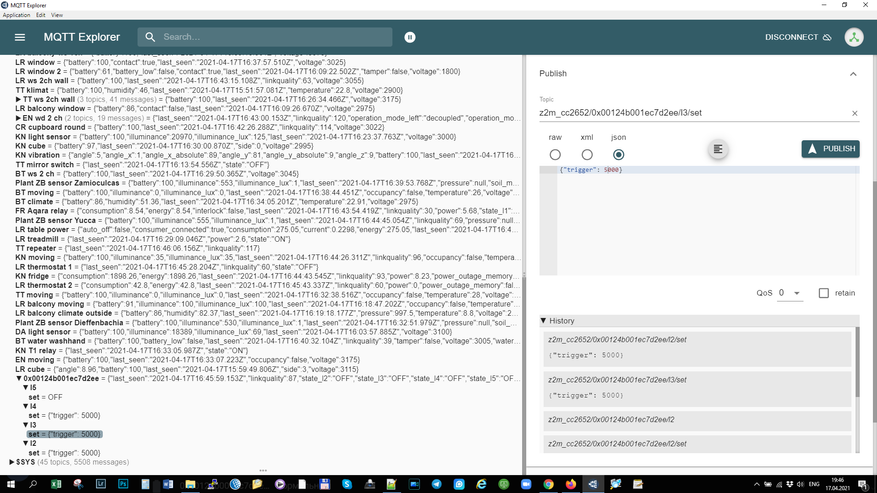Open the QoS level dropdown
The width and height of the screenshot is (877, 493).
[x=790, y=293]
